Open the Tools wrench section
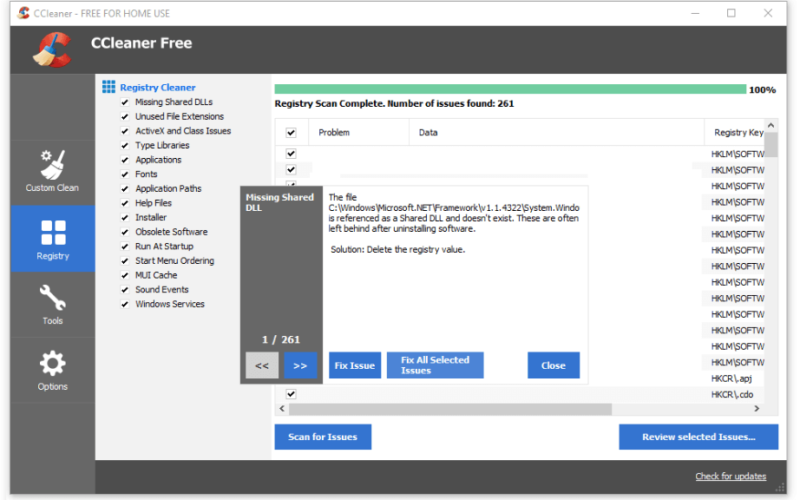Image resolution: width=800 pixels, height=500 pixels. 53,305
